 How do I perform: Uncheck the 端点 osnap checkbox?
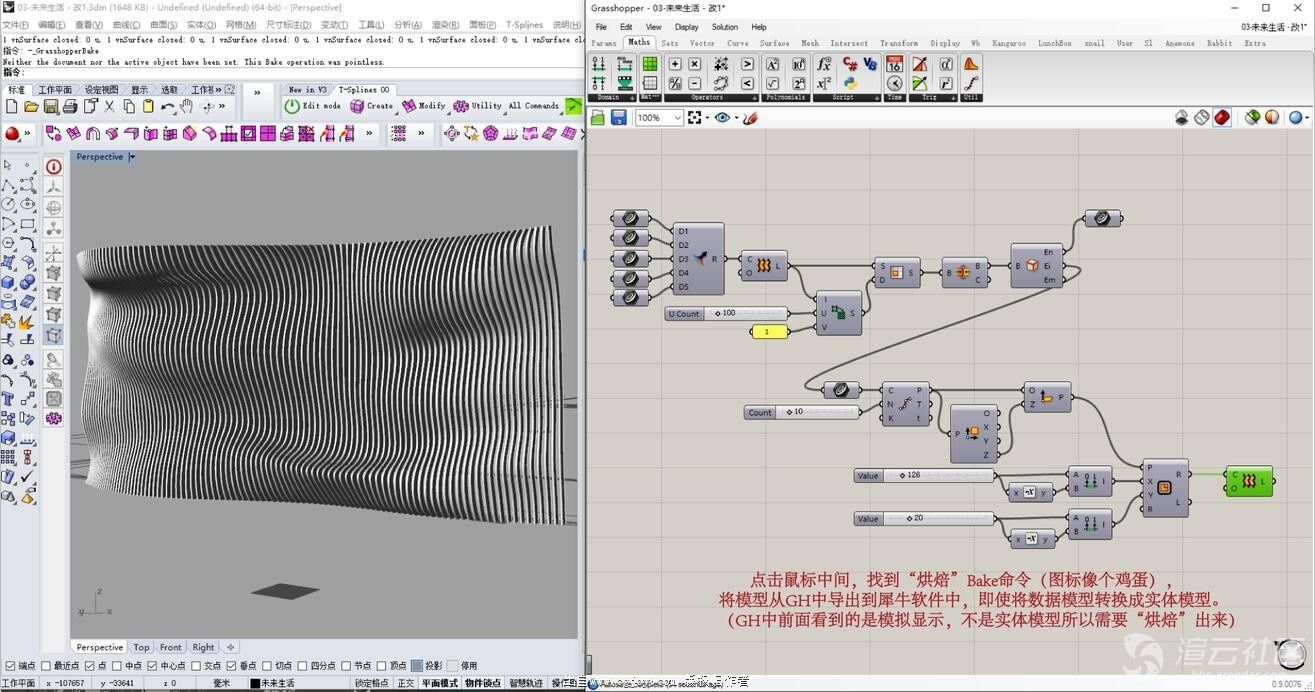coord(10,665)
